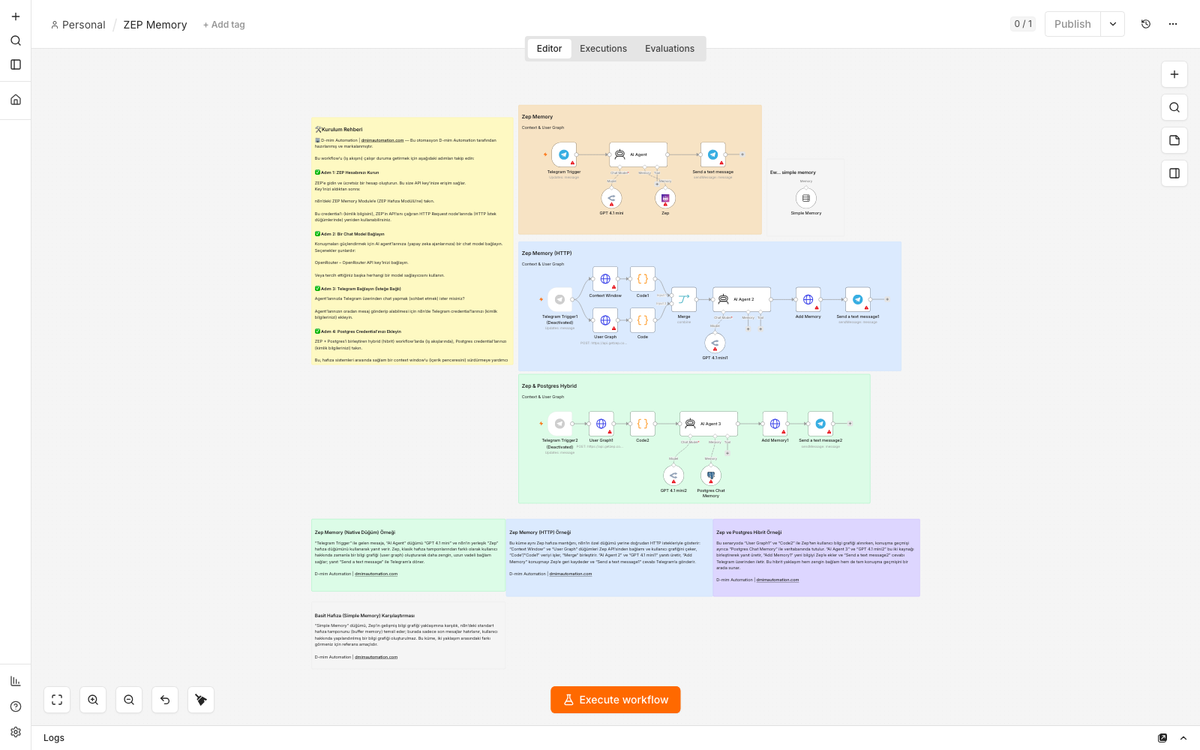Click the Logs panel title
Screen dimensions: 1200x750
[x=55, y=738]
